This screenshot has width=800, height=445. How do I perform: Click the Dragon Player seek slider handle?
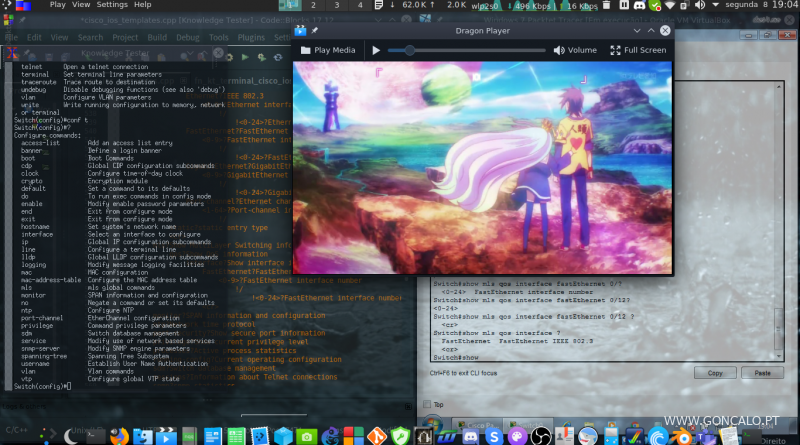tap(409, 49)
